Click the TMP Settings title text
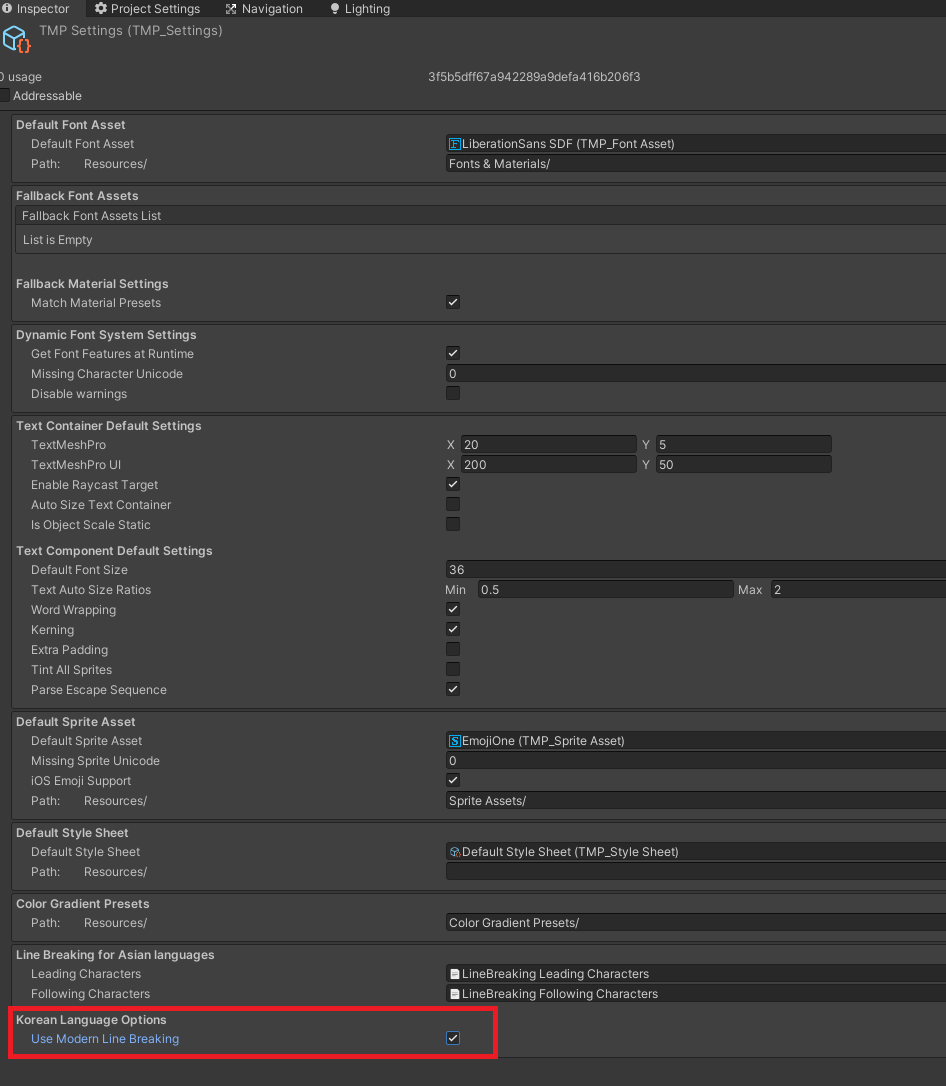 131,30
